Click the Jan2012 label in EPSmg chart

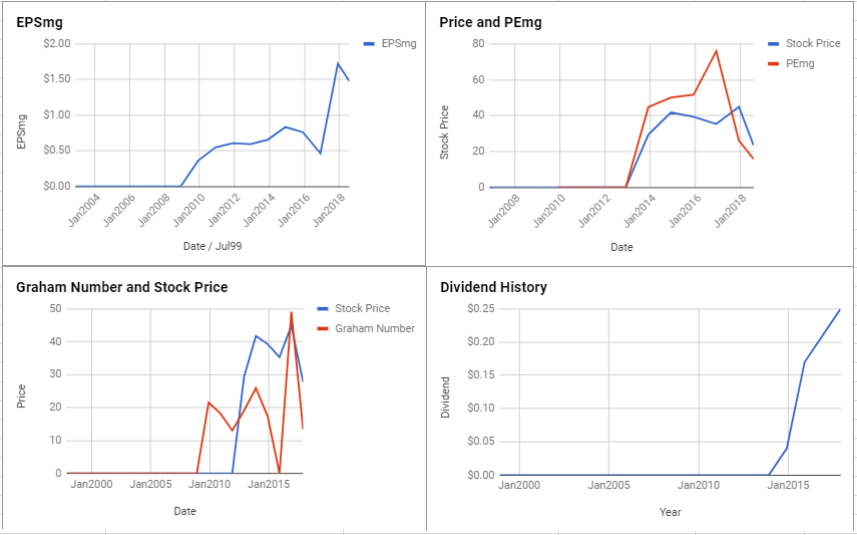[x=222, y=210]
